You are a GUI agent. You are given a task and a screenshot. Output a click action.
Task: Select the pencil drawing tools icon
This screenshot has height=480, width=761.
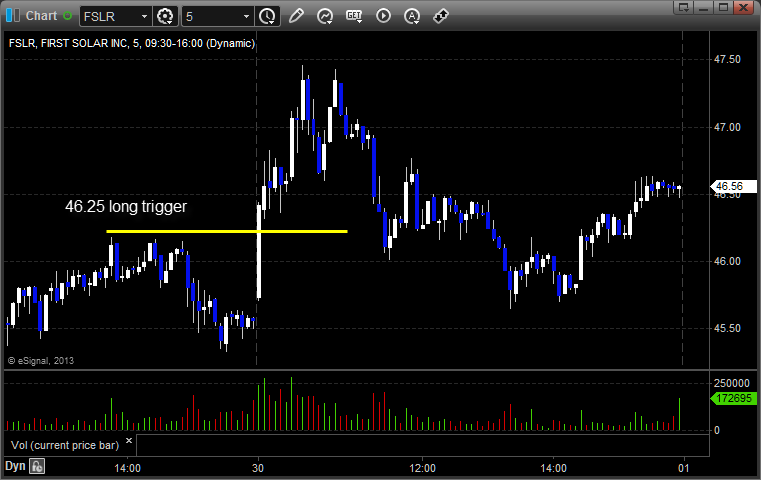(296, 16)
